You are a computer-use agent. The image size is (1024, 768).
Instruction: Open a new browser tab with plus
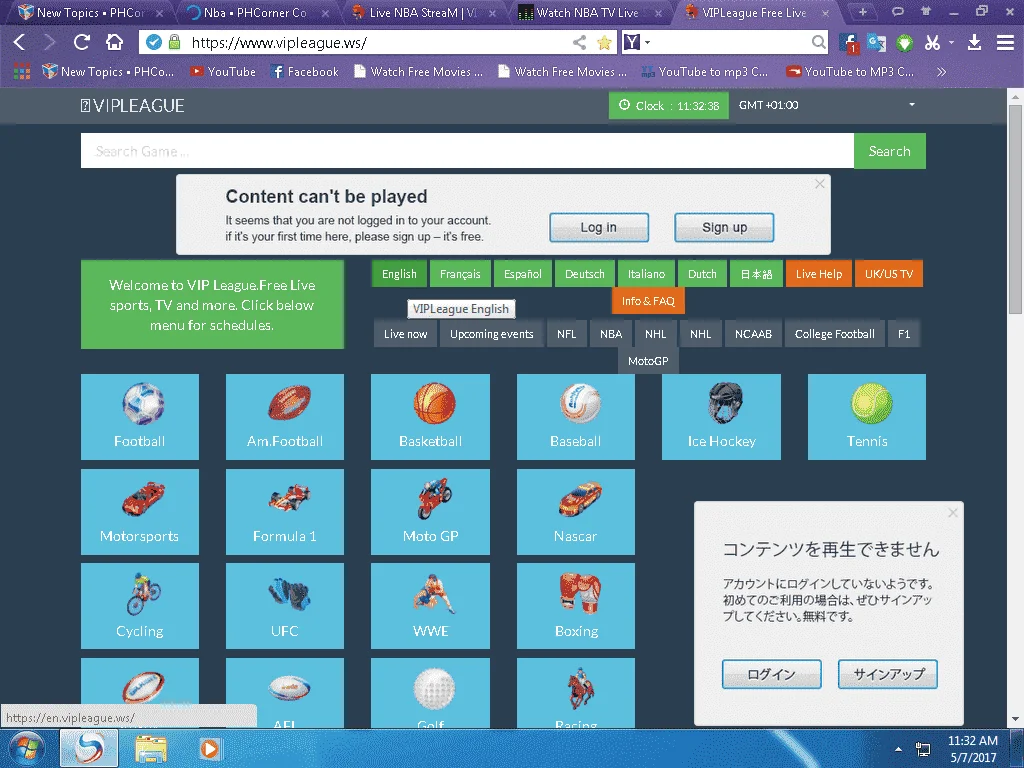coord(863,12)
